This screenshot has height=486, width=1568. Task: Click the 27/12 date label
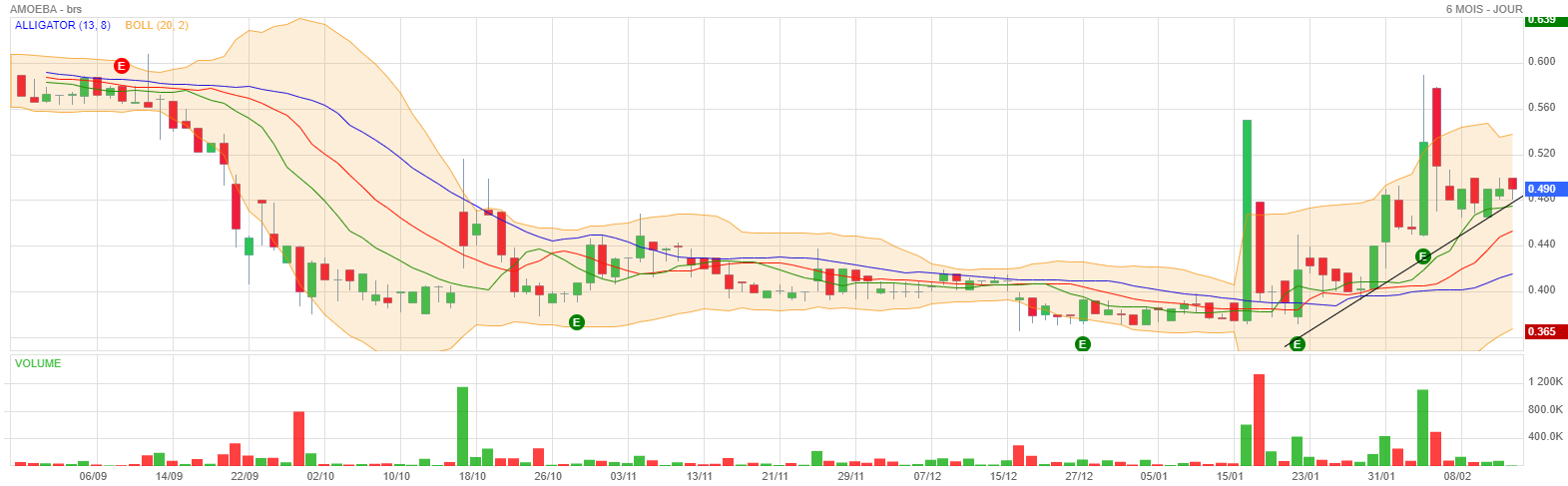click(x=1079, y=477)
